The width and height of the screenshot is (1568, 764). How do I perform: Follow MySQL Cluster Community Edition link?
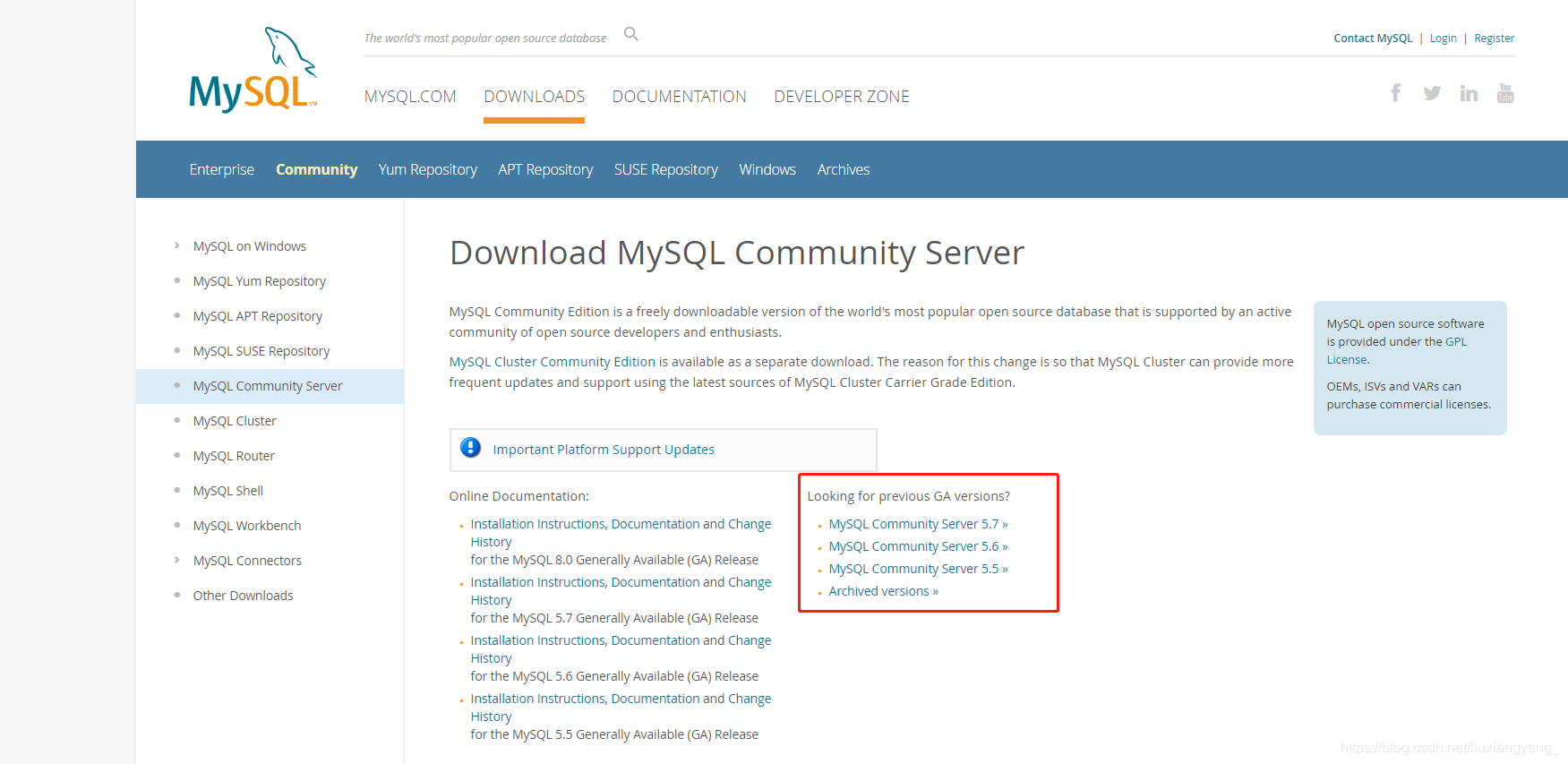553,362
